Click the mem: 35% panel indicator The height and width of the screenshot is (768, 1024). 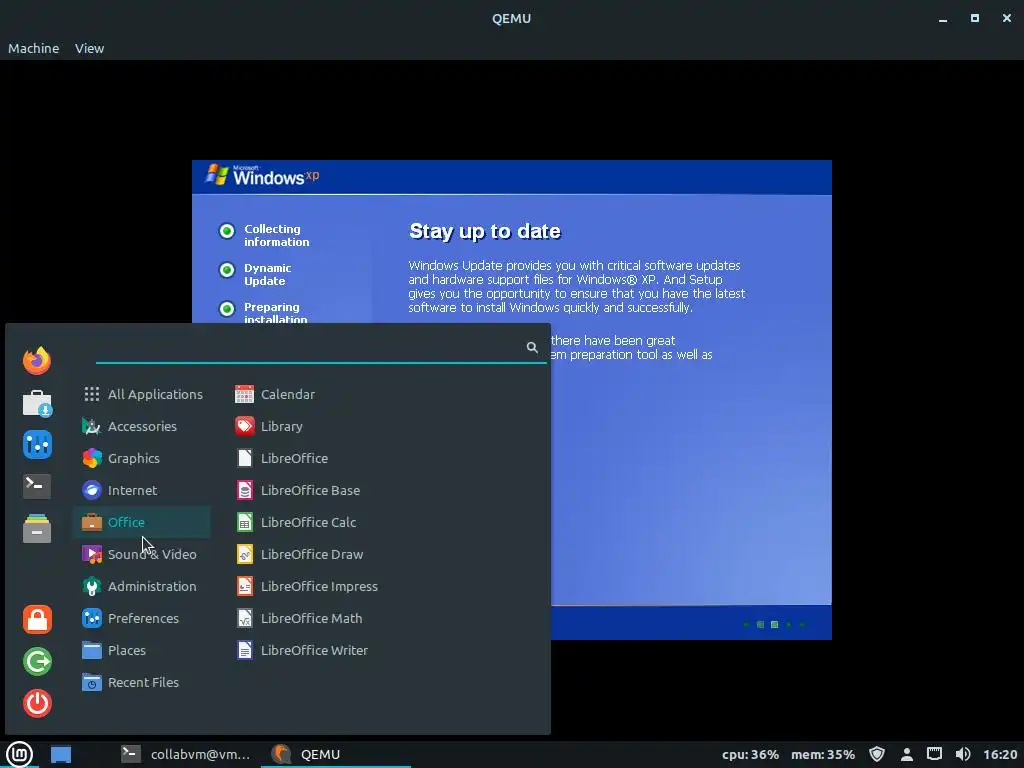pyautogui.click(x=823, y=754)
